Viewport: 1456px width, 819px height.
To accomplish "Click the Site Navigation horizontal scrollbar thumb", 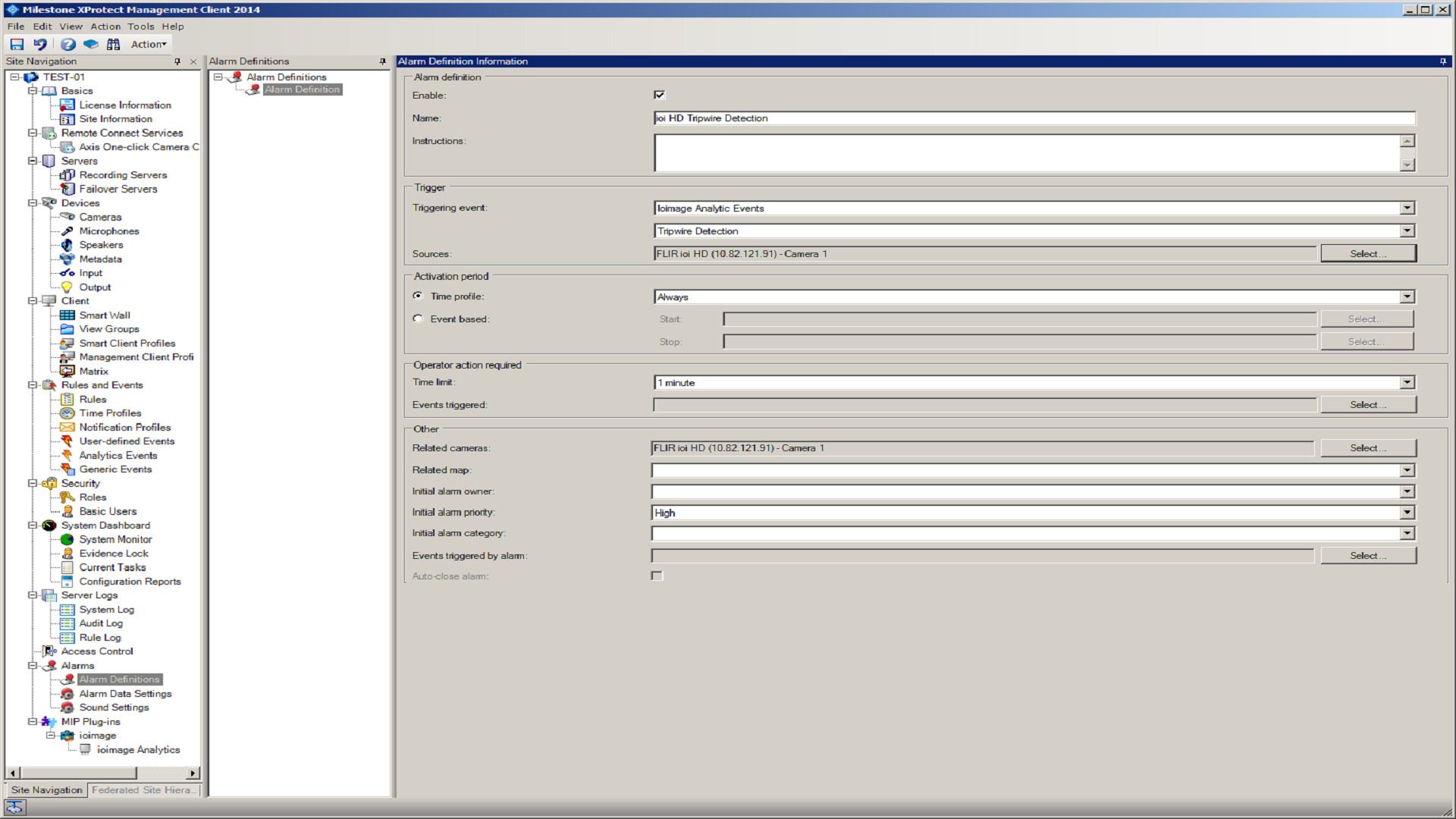I will pos(78,773).
